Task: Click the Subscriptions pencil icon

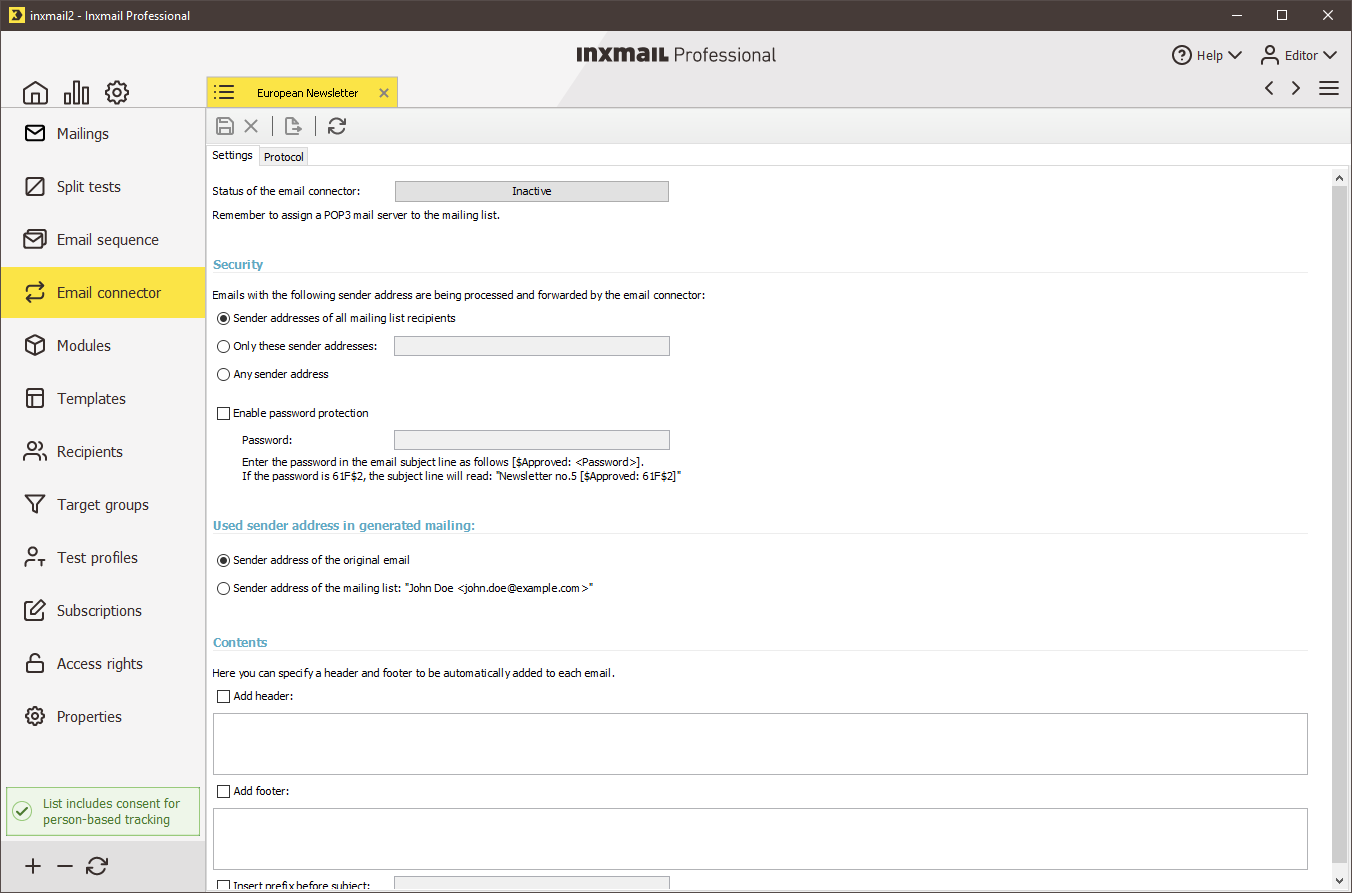Action: (x=35, y=610)
